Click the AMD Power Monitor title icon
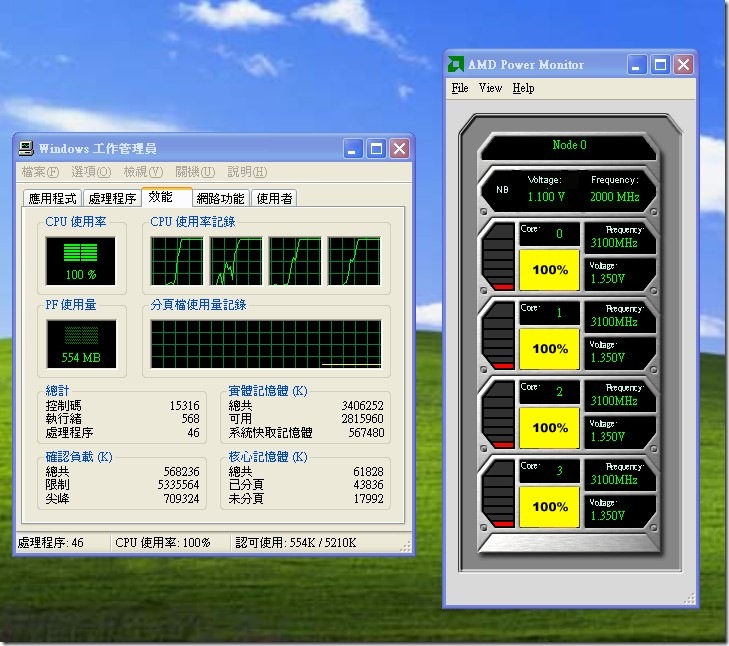Image resolution: width=729 pixels, height=646 pixels. [x=456, y=64]
